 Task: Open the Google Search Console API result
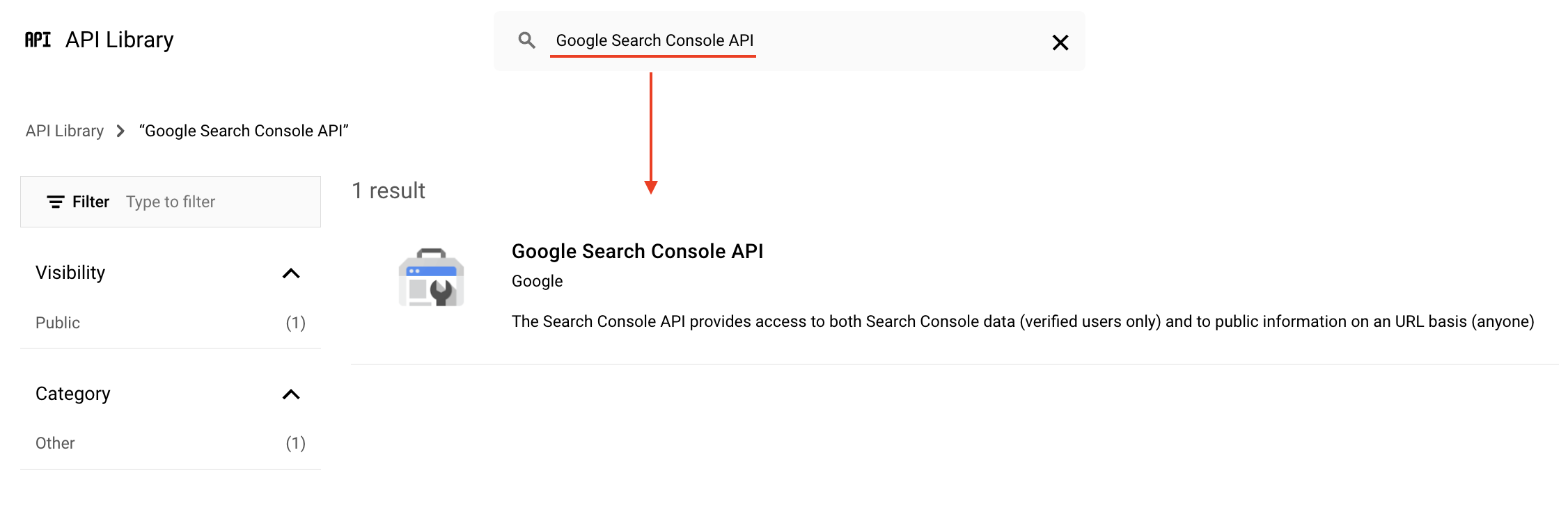tap(637, 251)
